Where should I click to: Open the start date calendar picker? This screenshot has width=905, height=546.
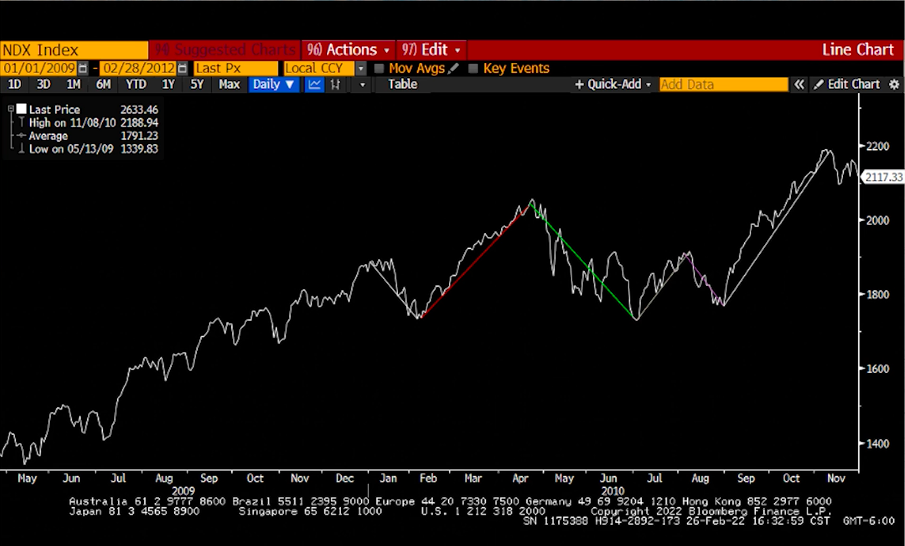coord(82,68)
